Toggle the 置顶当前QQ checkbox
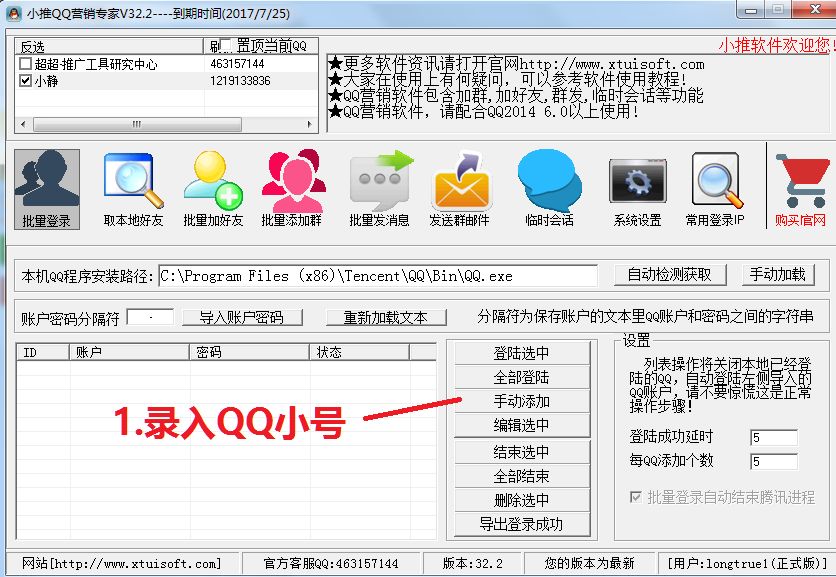 (x=226, y=46)
